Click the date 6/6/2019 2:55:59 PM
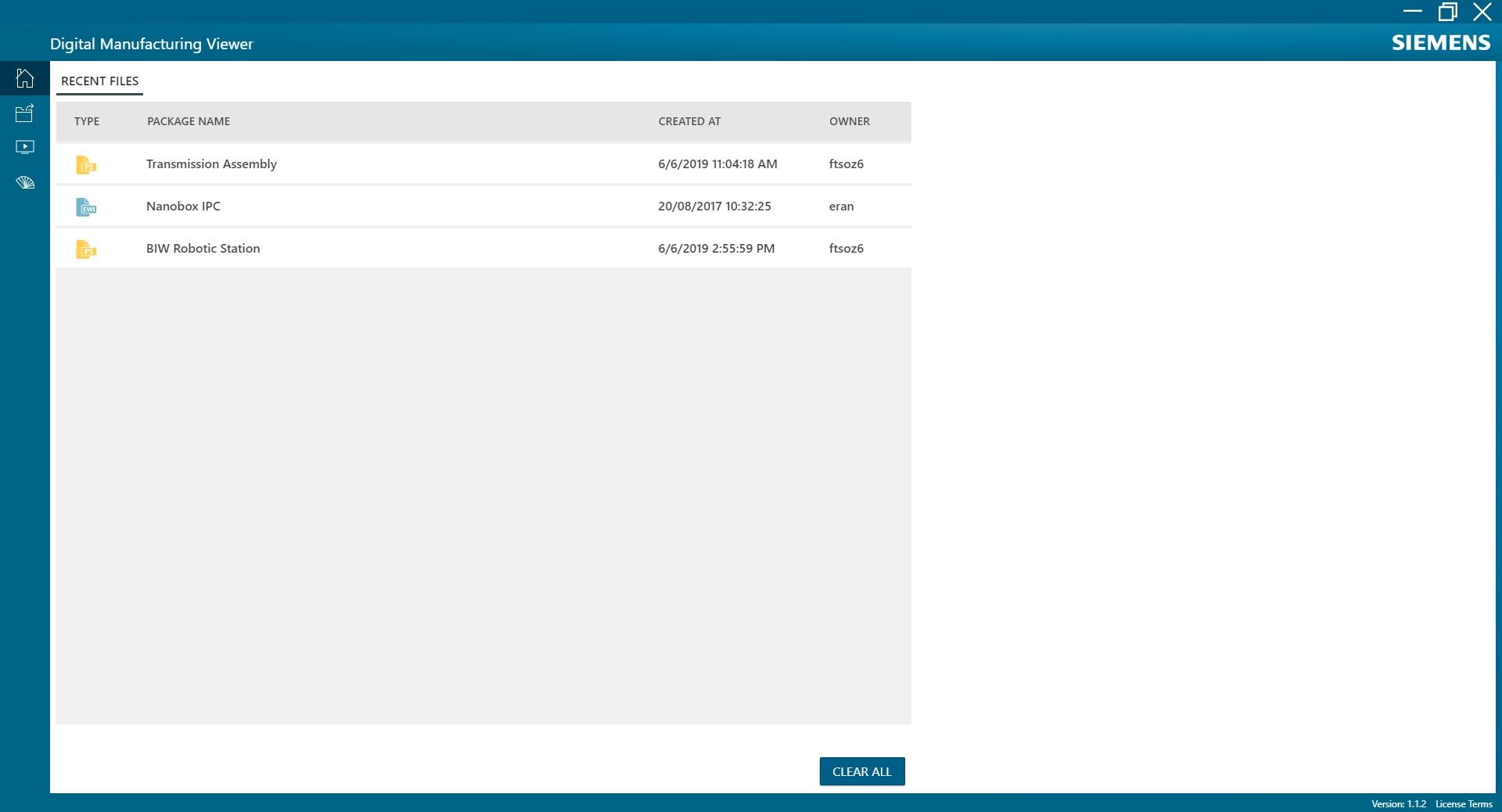 (716, 249)
